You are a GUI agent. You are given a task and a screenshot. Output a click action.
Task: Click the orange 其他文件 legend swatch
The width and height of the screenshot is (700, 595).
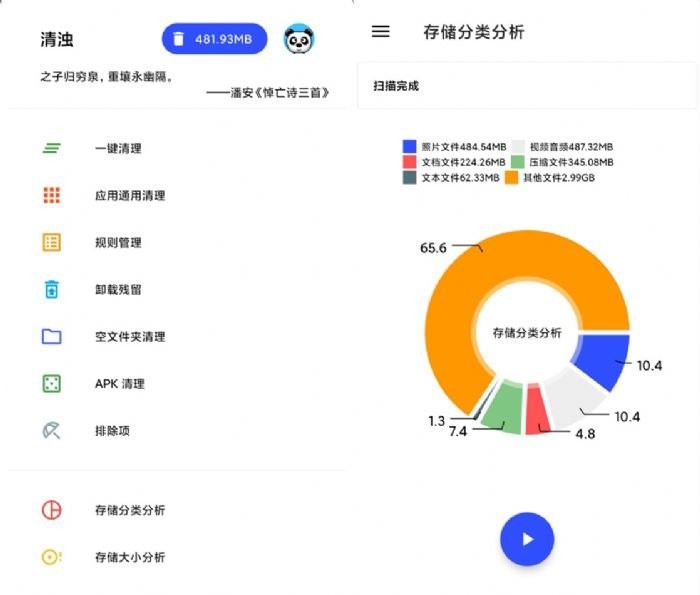pos(510,178)
